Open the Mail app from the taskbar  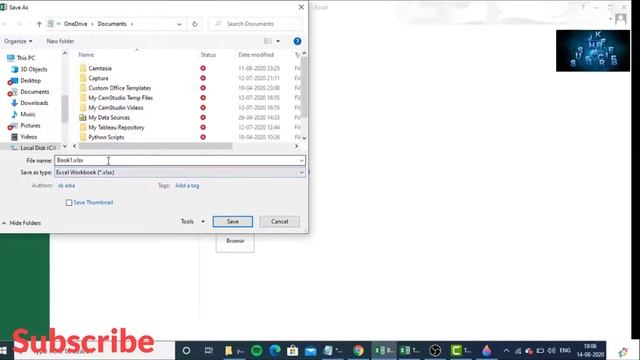coord(311,351)
